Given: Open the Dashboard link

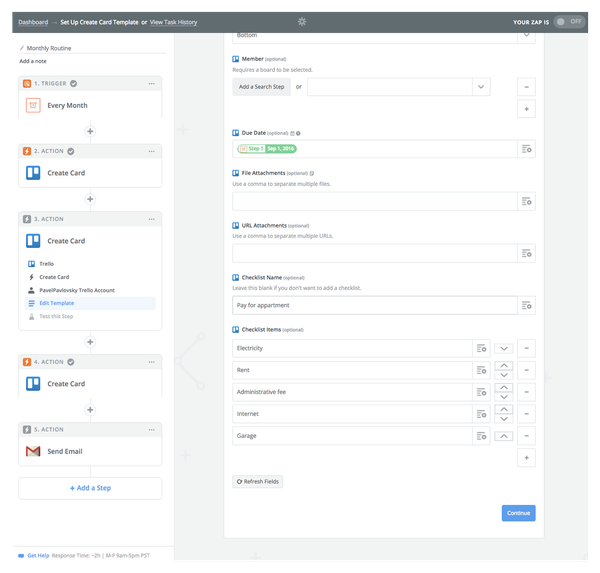Looking at the screenshot, I should (33, 22).
